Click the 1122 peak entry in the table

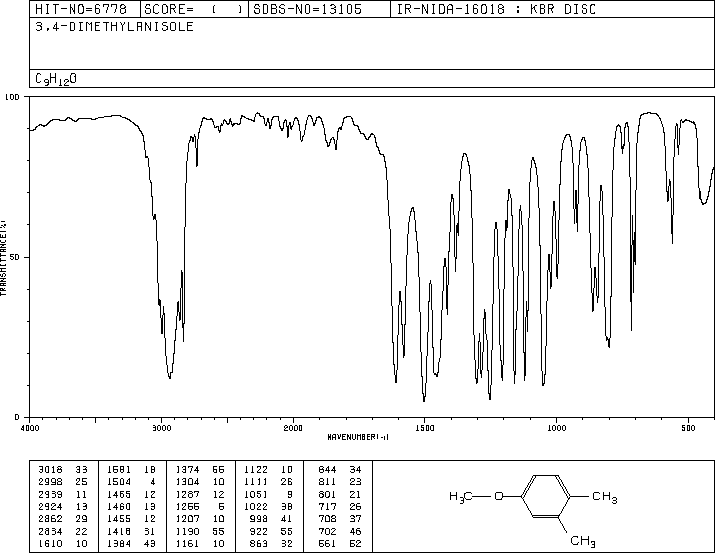[x=269, y=470]
